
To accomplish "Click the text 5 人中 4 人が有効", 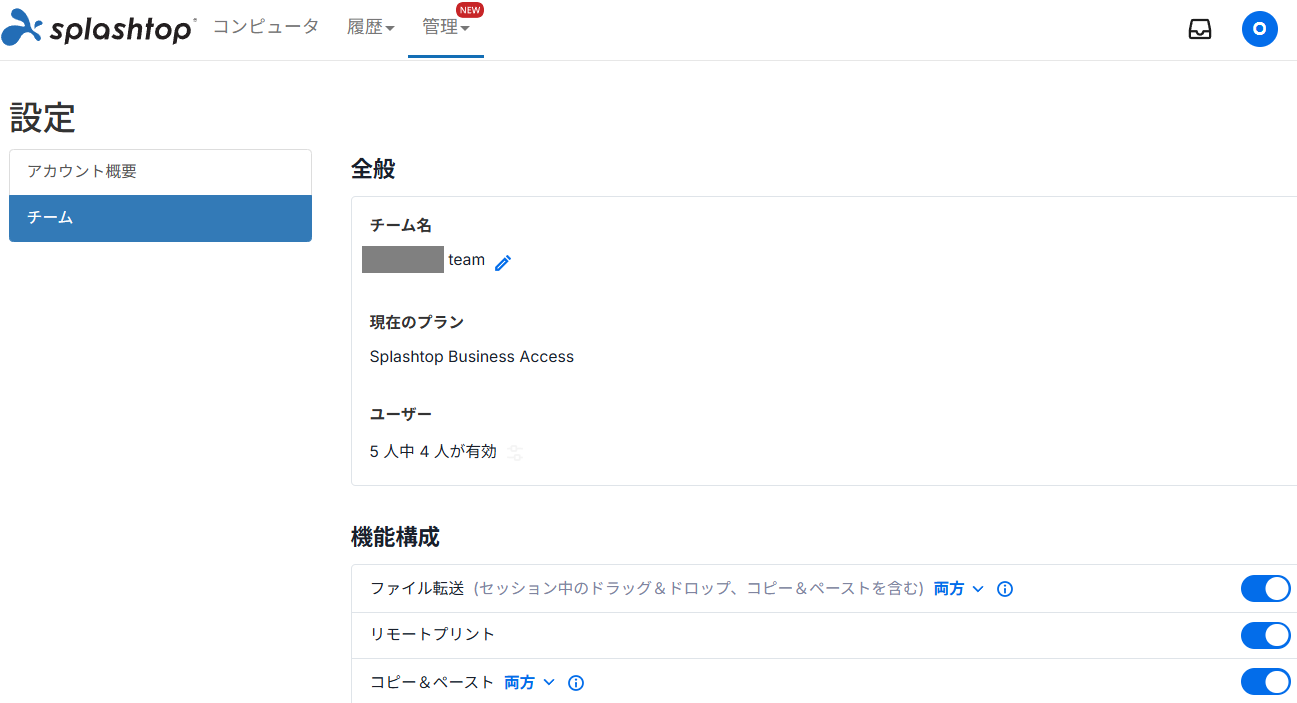I will pyautogui.click(x=433, y=452).
